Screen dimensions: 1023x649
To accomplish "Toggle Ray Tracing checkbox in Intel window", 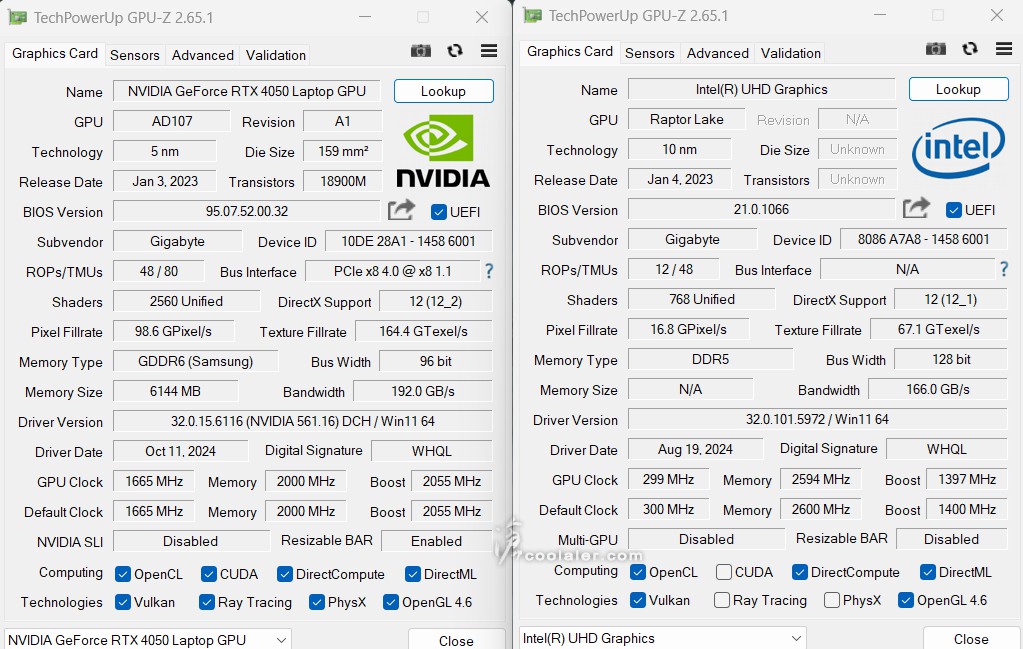I will (x=722, y=600).
